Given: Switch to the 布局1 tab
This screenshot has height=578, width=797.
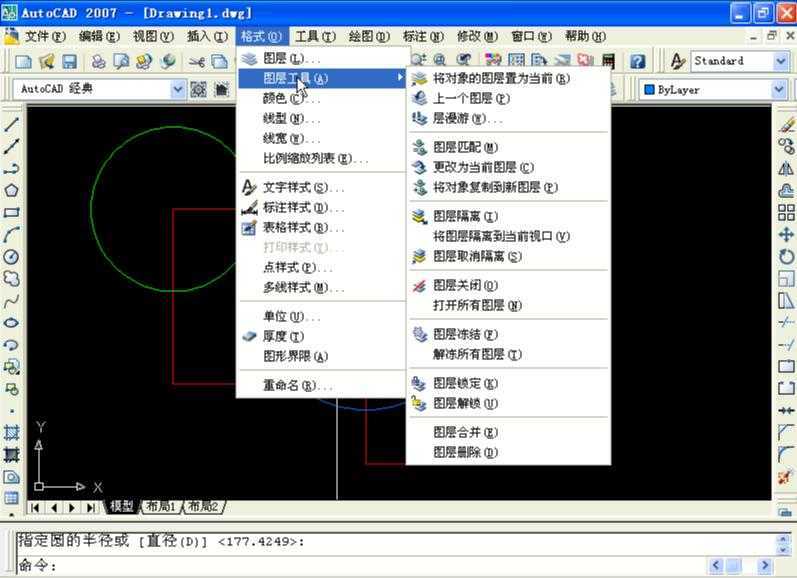Looking at the screenshot, I should pyautogui.click(x=161, y=506).
